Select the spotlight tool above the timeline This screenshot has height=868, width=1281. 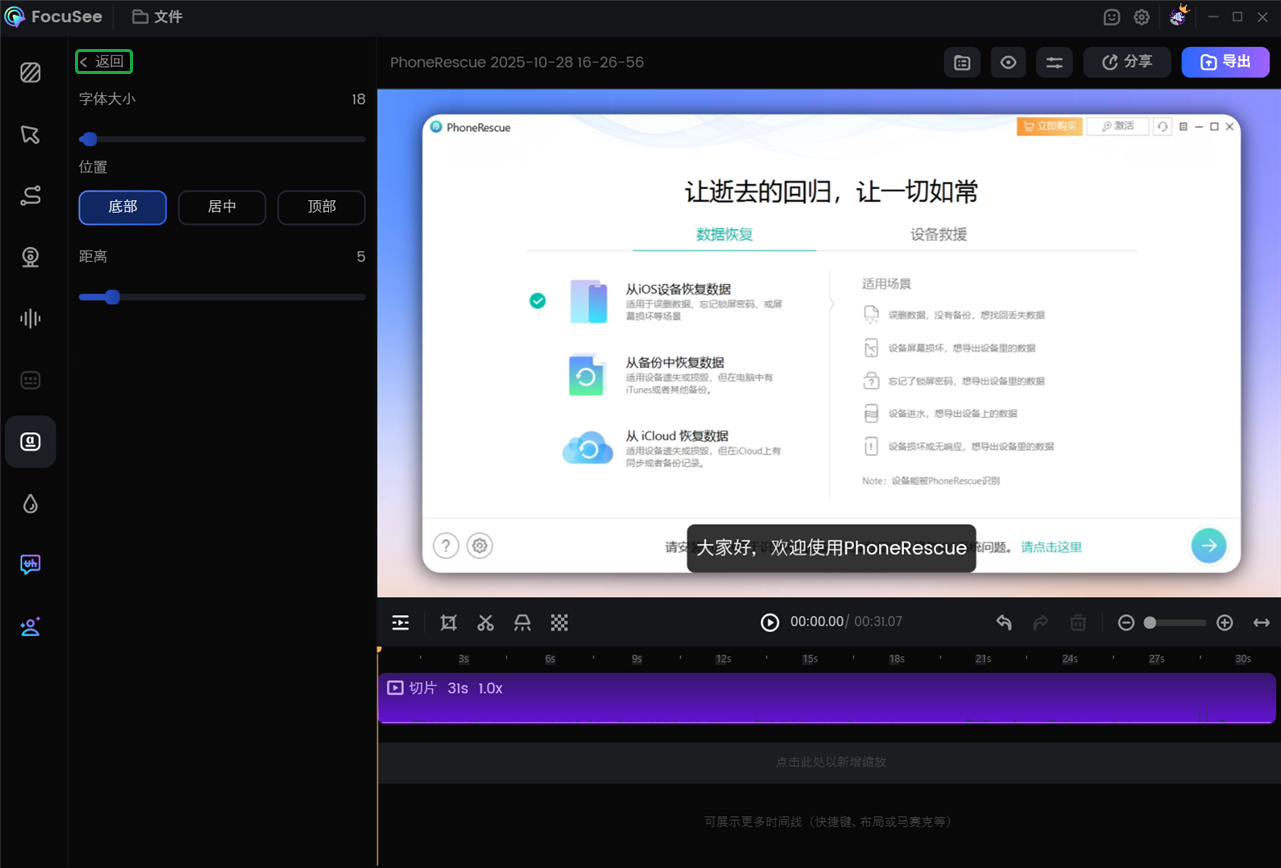click(522, 622)
